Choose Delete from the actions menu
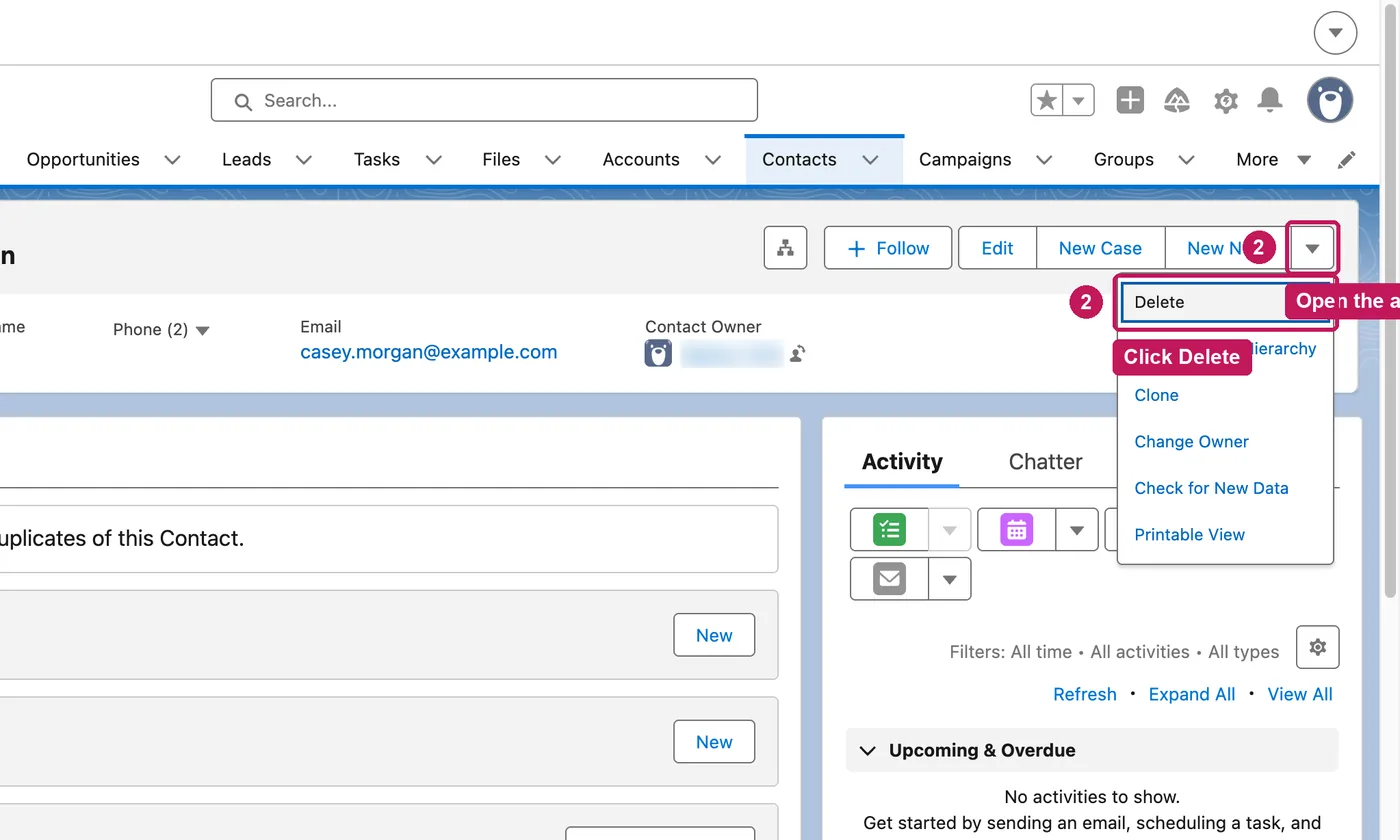Screen dimensions: 1400x840 [1225, 302]
